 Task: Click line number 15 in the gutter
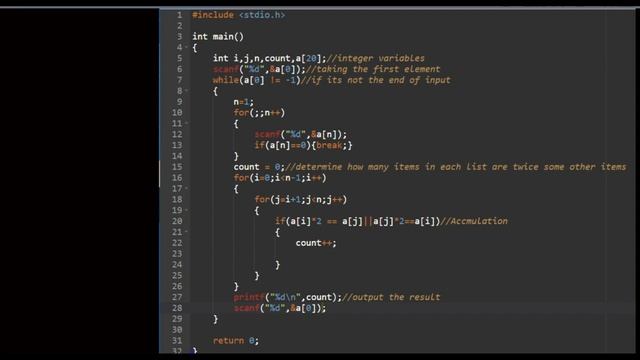177,167
